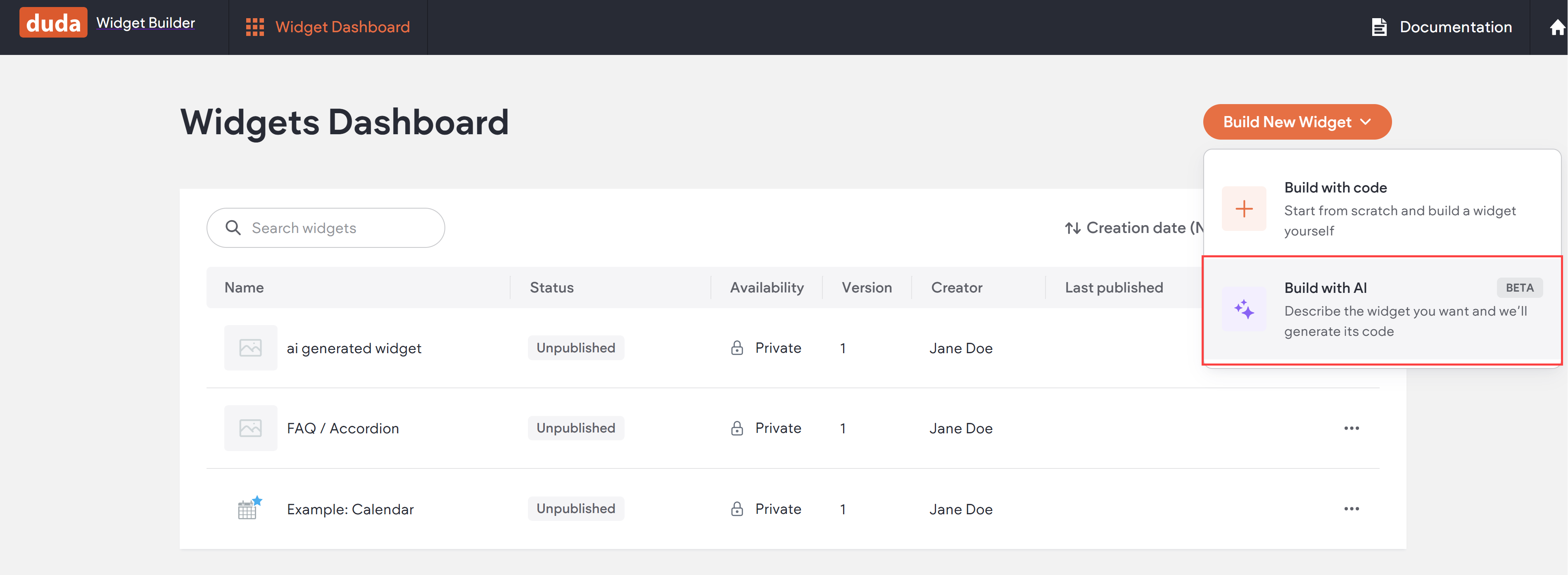Click the purple AI sparkle icon
This screenshot has height=575, width=1568.
[x=1244, y=309]
